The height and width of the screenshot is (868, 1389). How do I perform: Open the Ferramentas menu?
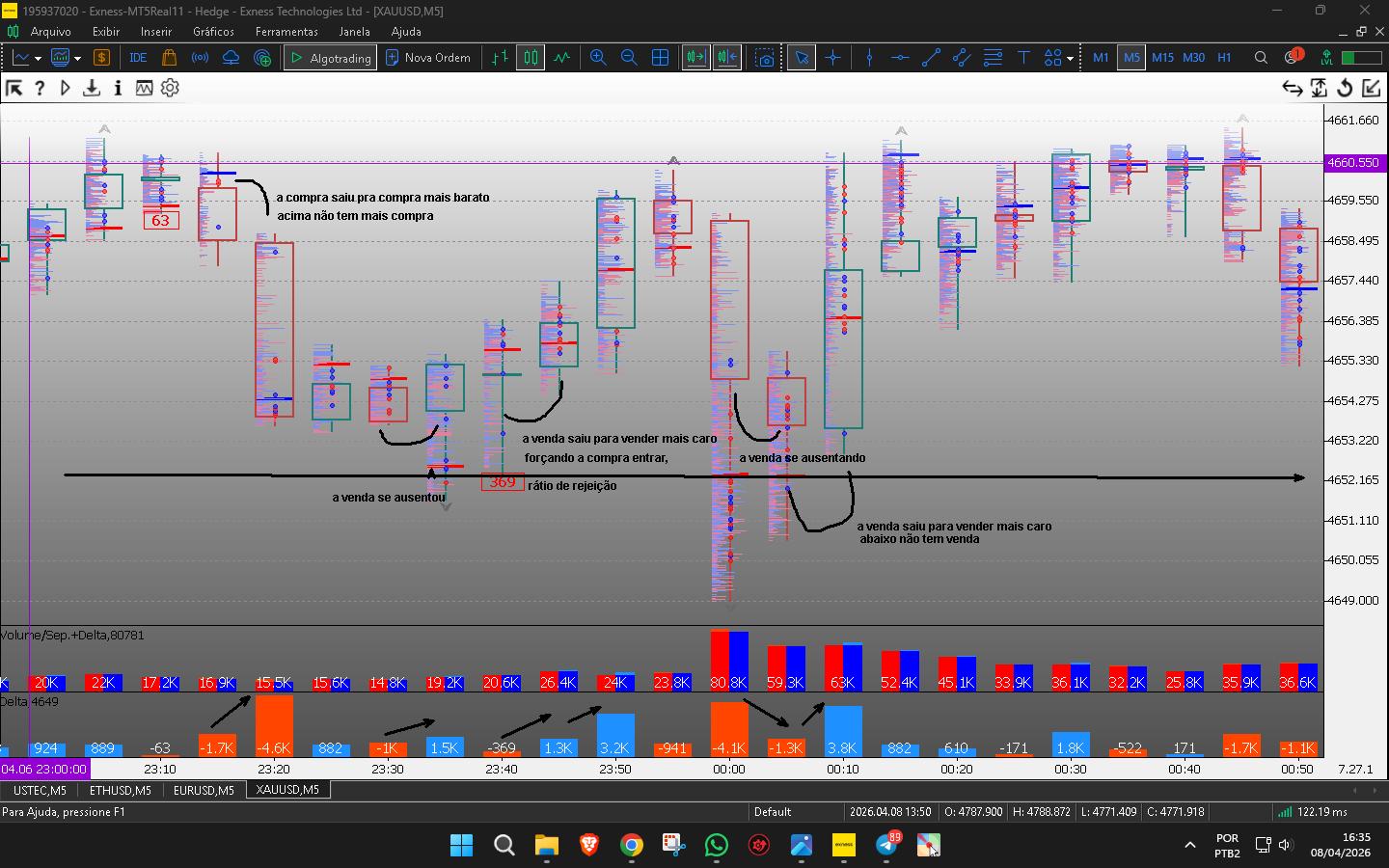point(286,32)
